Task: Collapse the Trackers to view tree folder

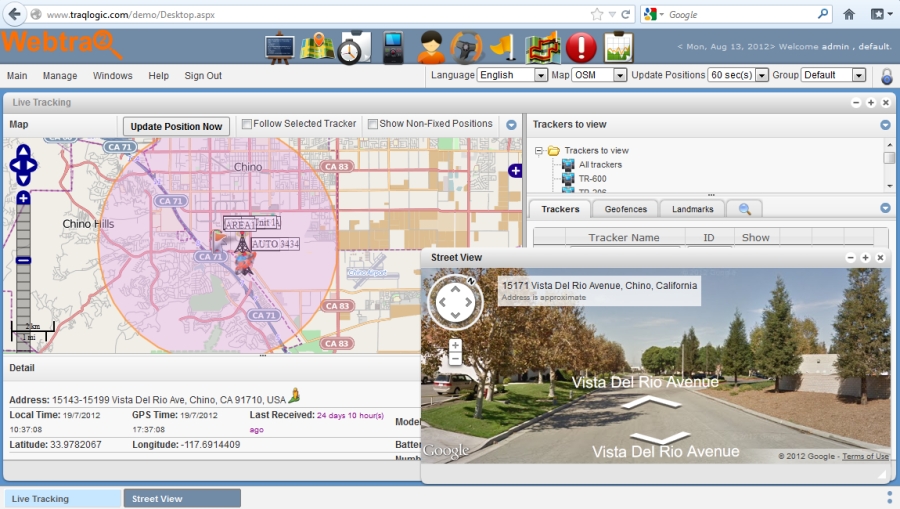Action: (538, 151)
